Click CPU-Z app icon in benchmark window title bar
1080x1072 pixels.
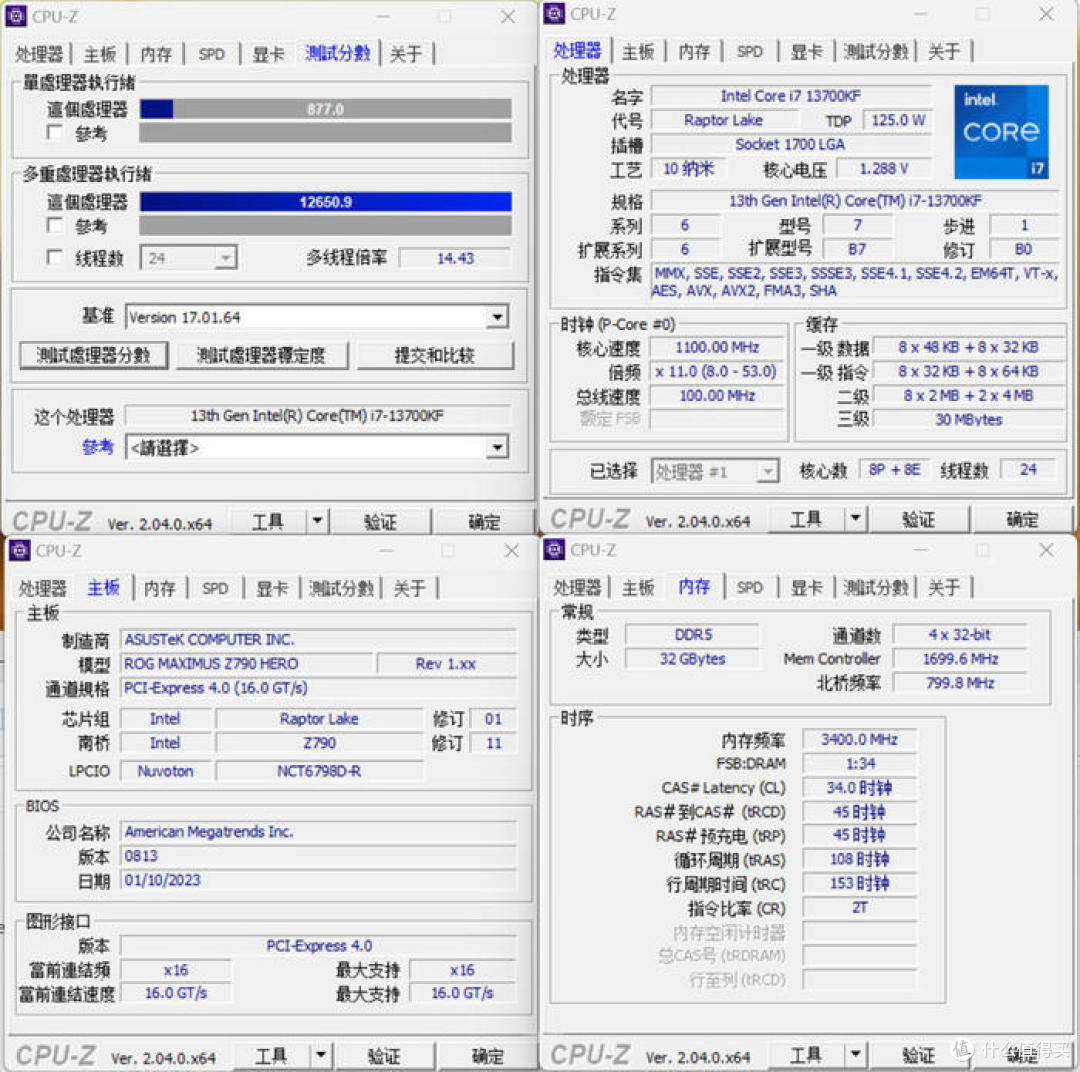pyautogui.click(x=16, y=16)
